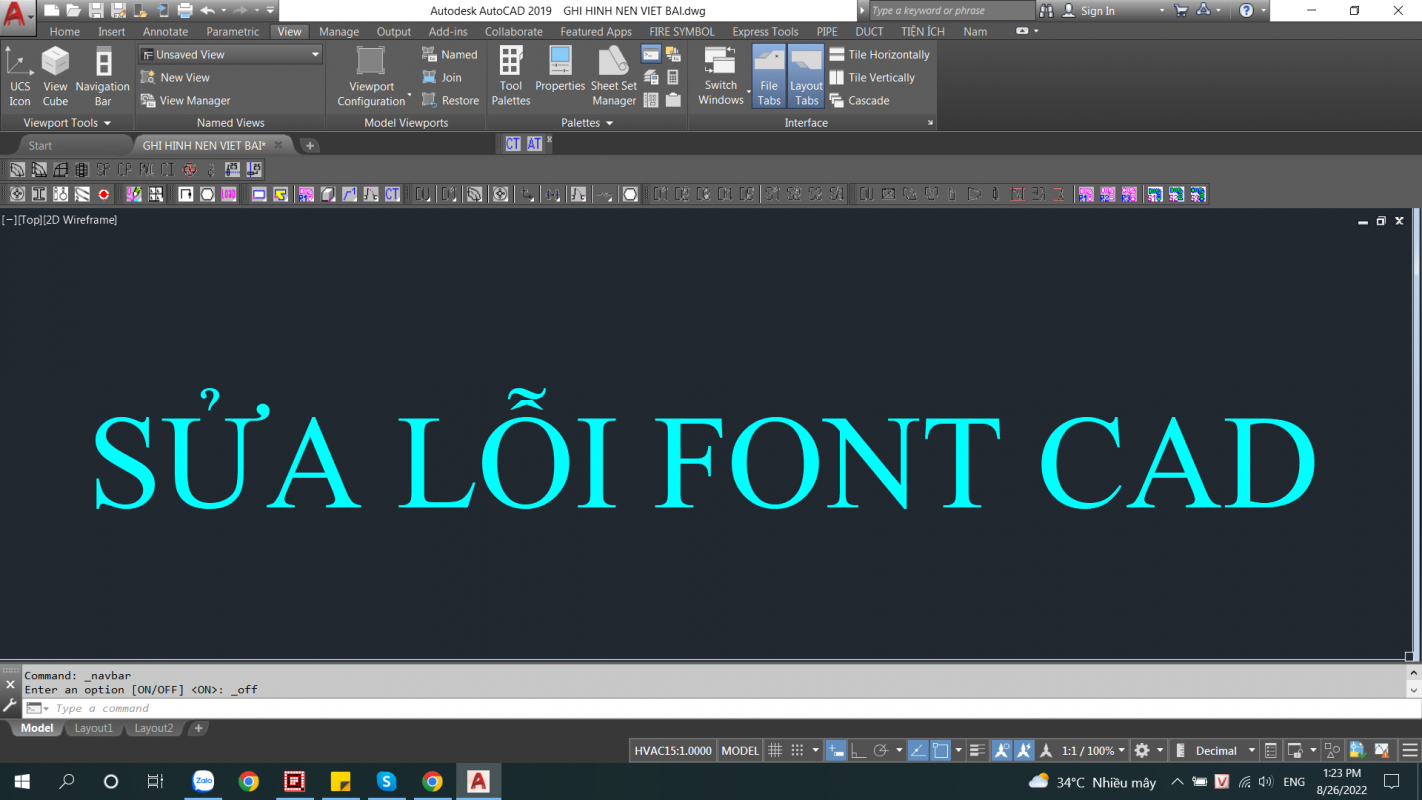The image size is (1422, 800).
Task: Switch to the Layout1 tab
Action: [x=94, y=728]
